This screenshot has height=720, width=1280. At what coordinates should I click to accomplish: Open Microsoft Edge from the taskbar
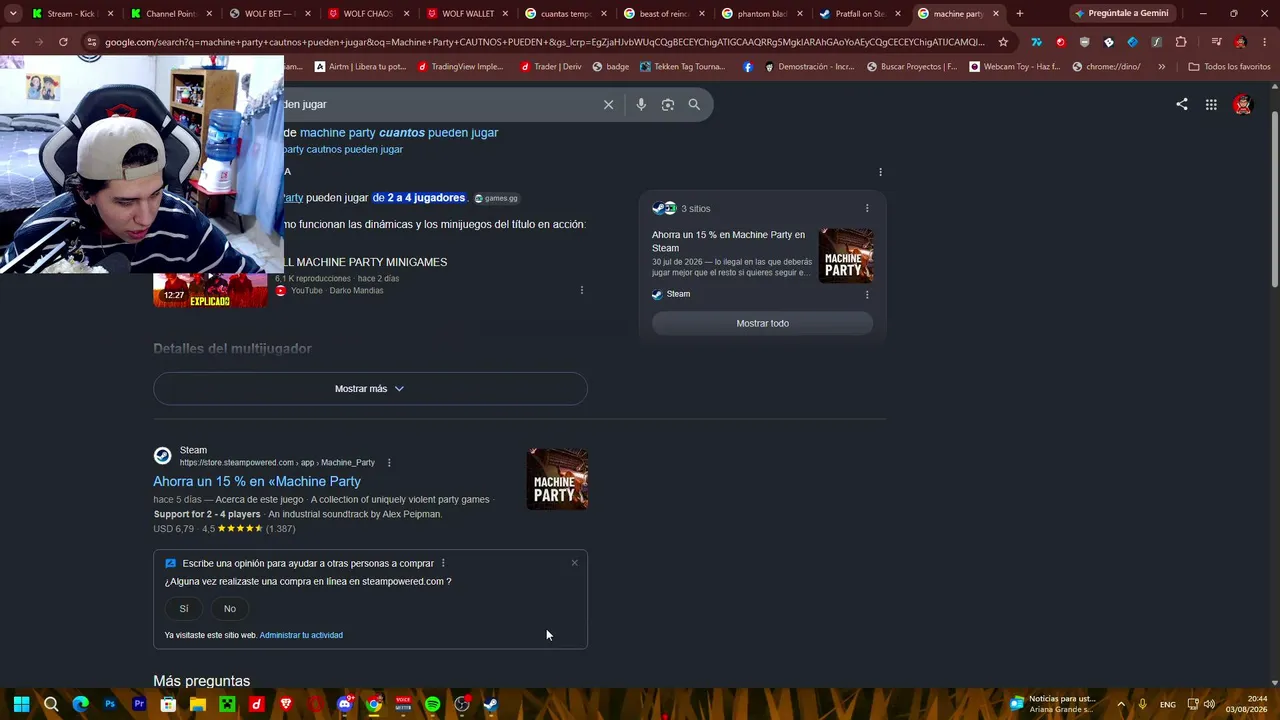coord(81,704)
